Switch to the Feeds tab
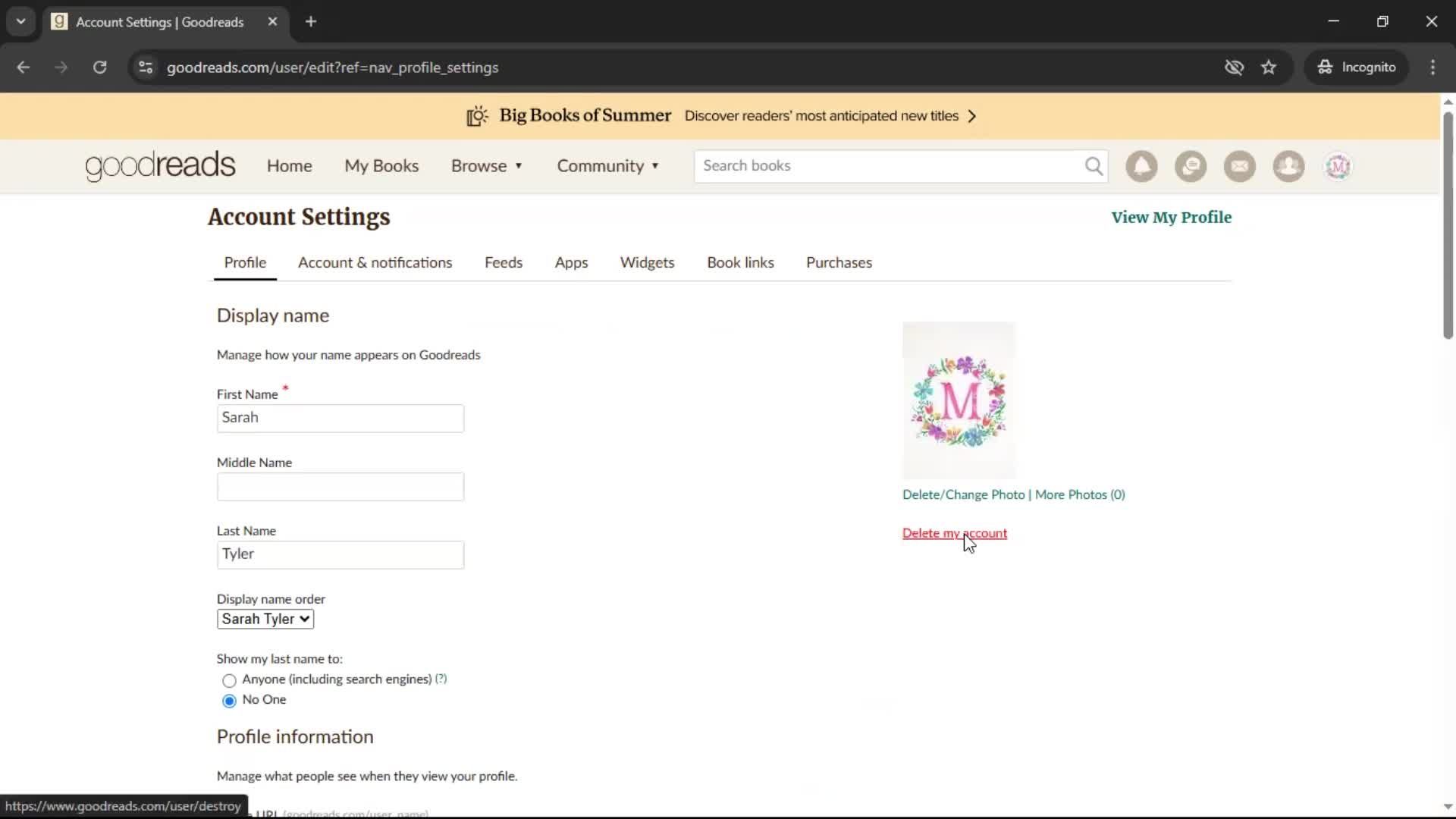Viewport: 1456px width, 819px height. tap(504, 262)
